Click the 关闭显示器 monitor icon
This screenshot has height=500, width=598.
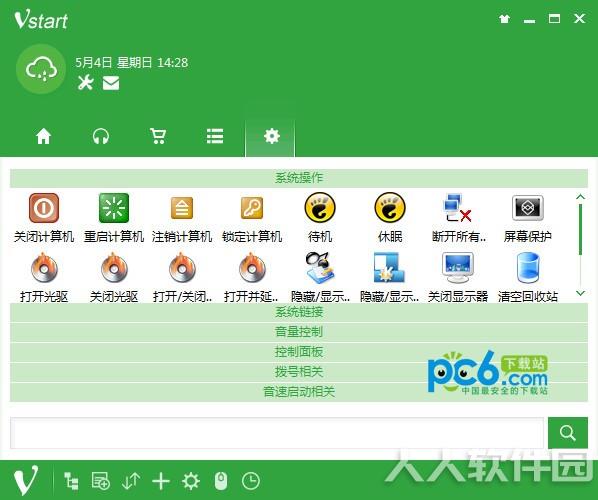point(458,268)
